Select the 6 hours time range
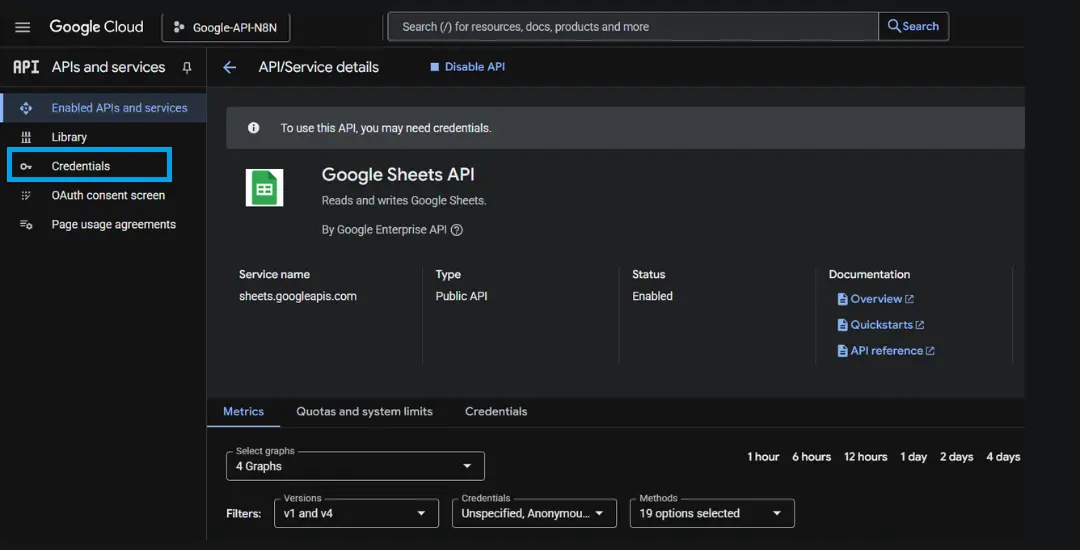This screenshot has height=550, width=1080. point(811,457)
